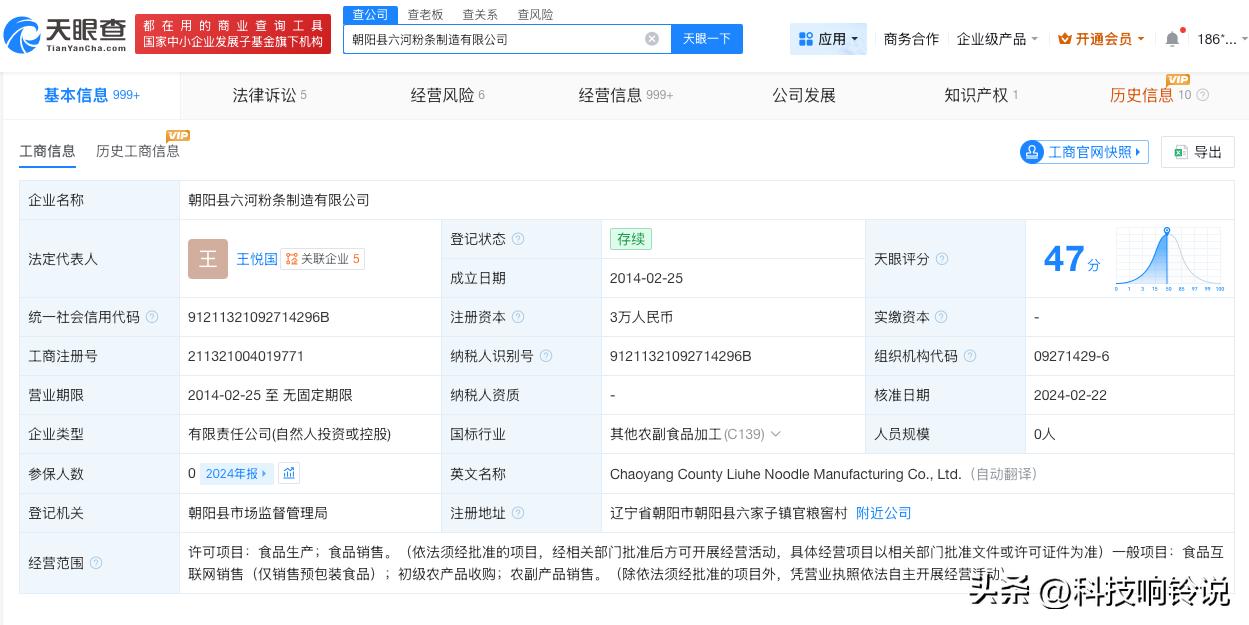This screenshot has width=1249, height=625.
Task: Select the 法律诉讼 tab
Action: click(x=269, y=95)
